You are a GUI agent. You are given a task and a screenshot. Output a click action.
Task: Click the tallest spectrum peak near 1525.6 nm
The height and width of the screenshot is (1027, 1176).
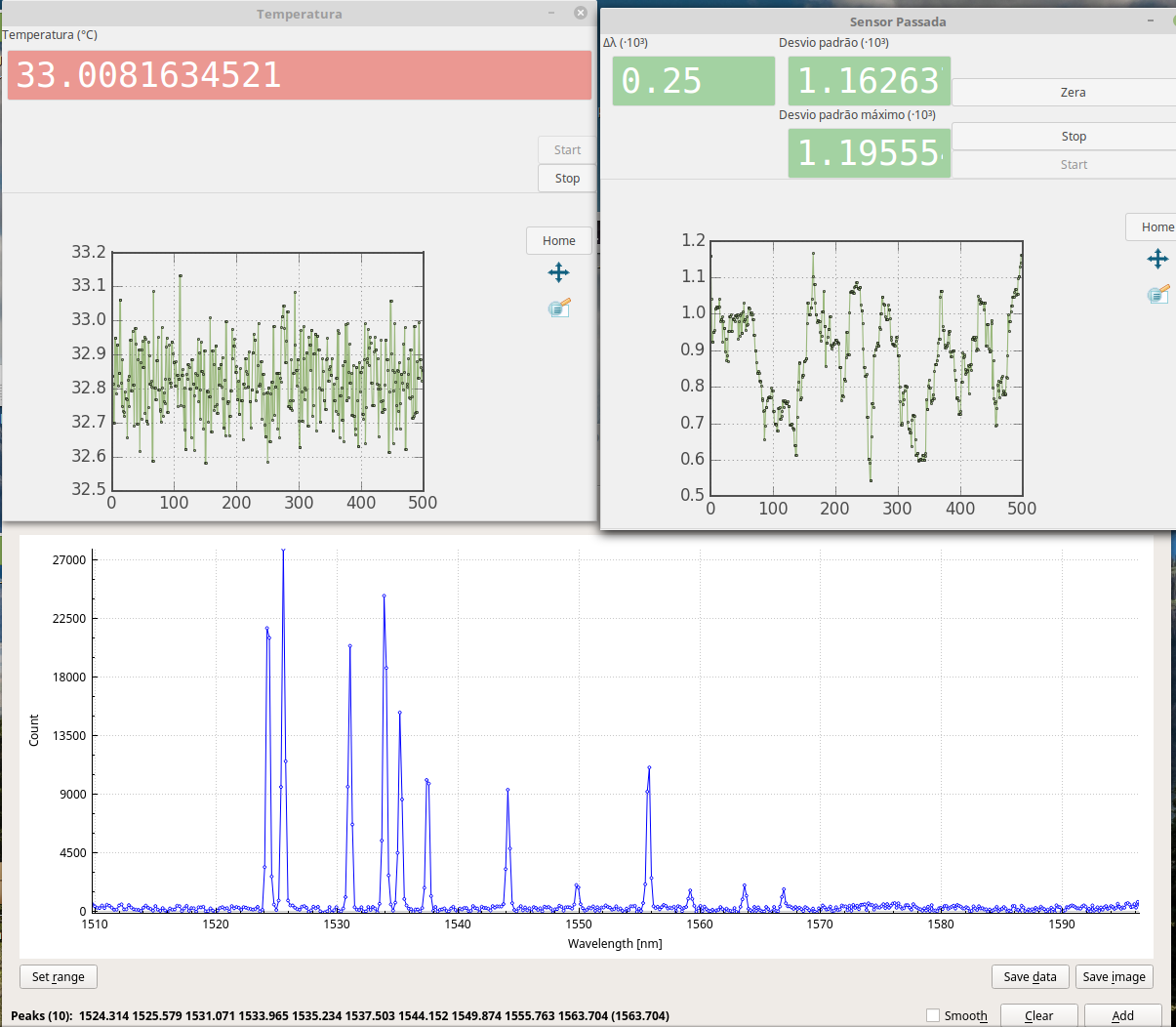(x=283, y=551)
